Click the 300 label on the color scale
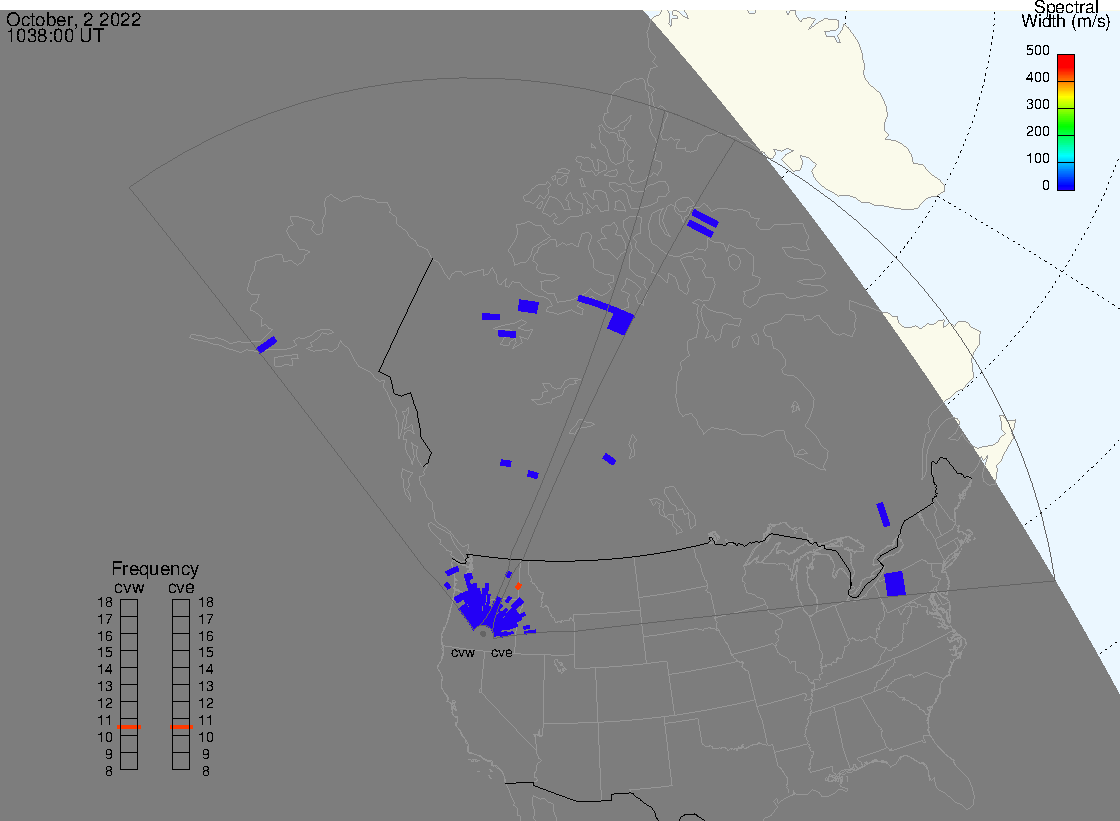The height and width of the screenshot is (821, 1120). pos(1037,104)
